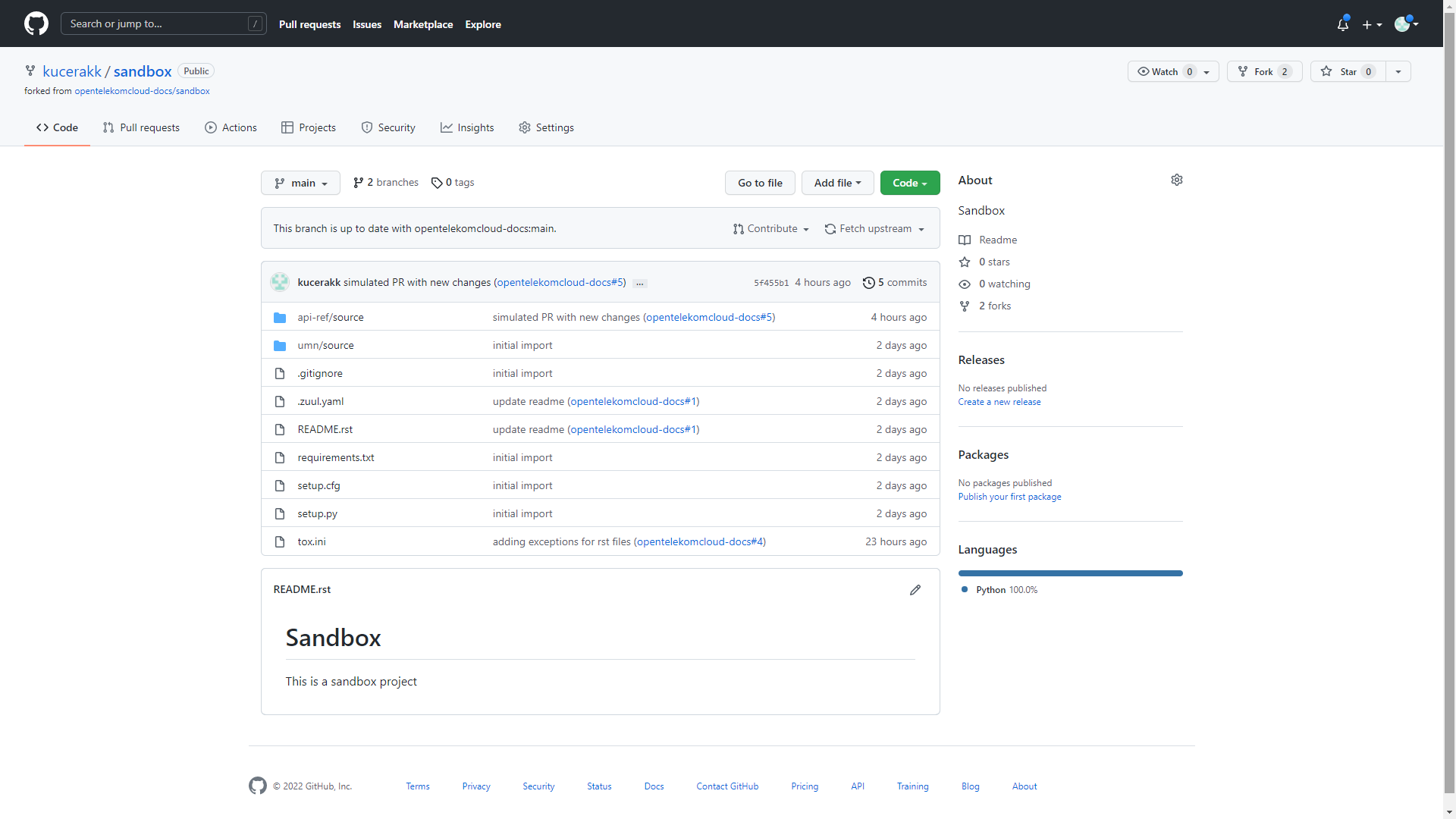Viewport: 1456px width, 819px height.
Task: Switch to the Code tab
Action: point(57,127)
